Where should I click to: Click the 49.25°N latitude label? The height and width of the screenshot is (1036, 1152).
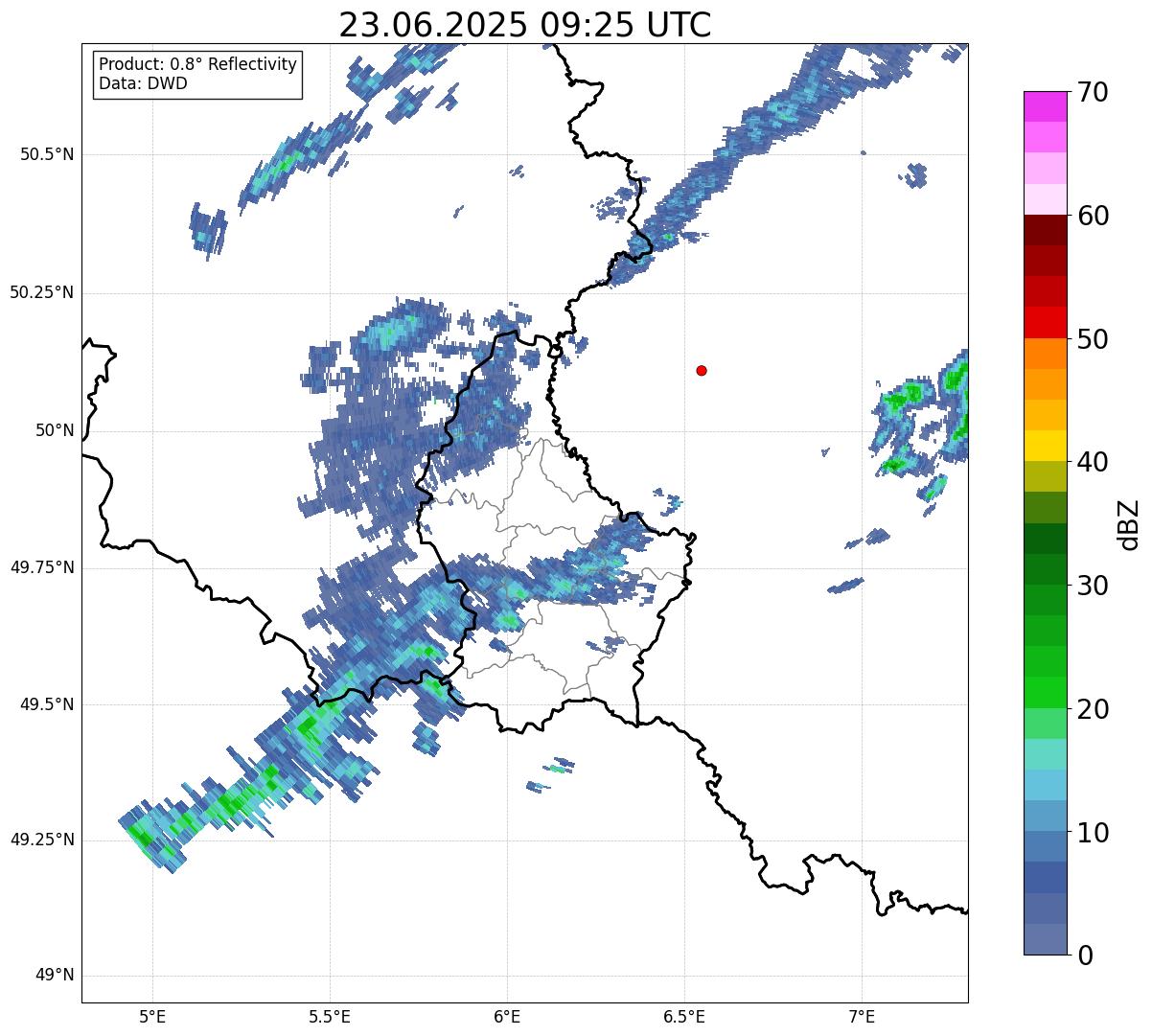tap(42, 840)
